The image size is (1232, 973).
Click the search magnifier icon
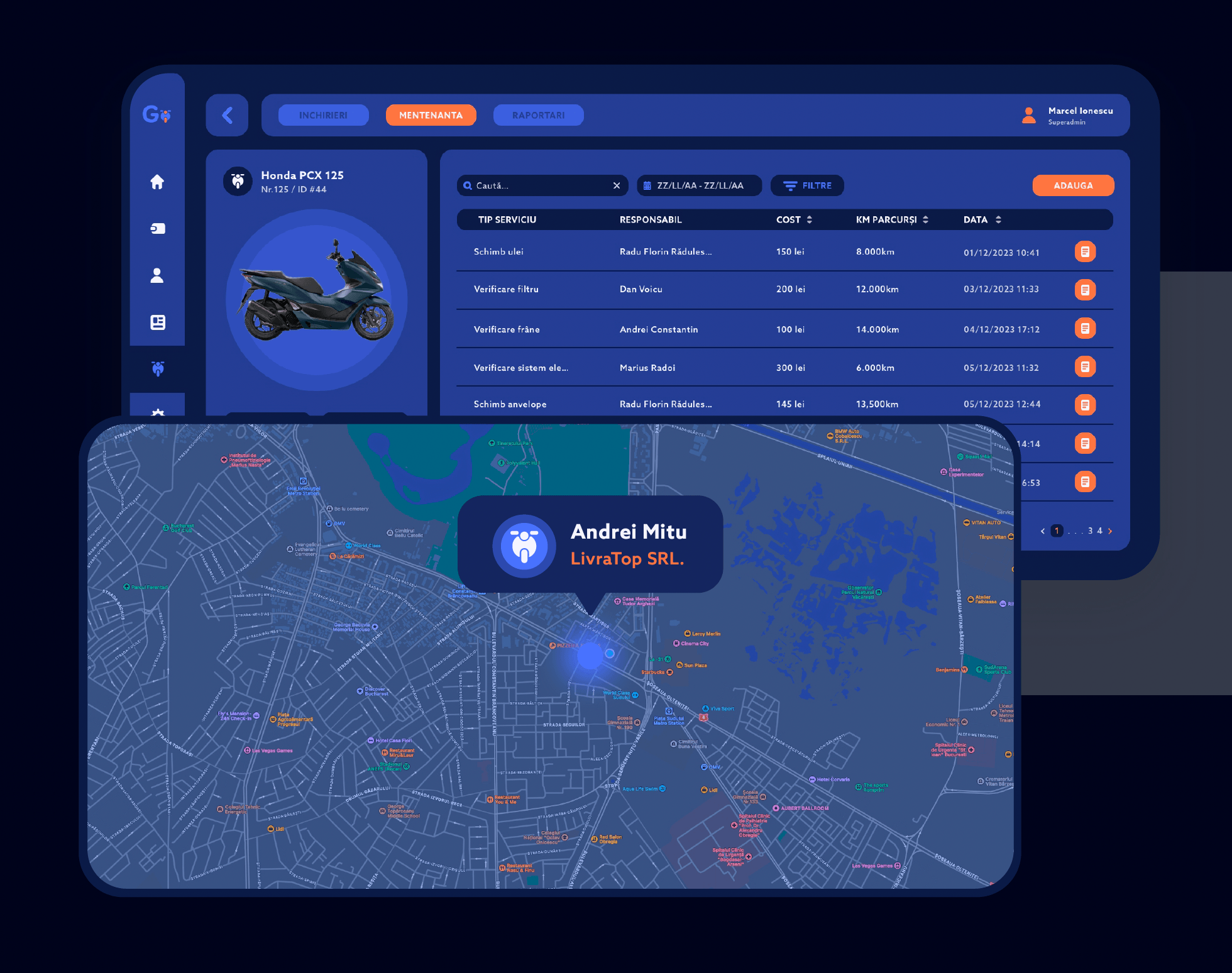pos(468,185)
